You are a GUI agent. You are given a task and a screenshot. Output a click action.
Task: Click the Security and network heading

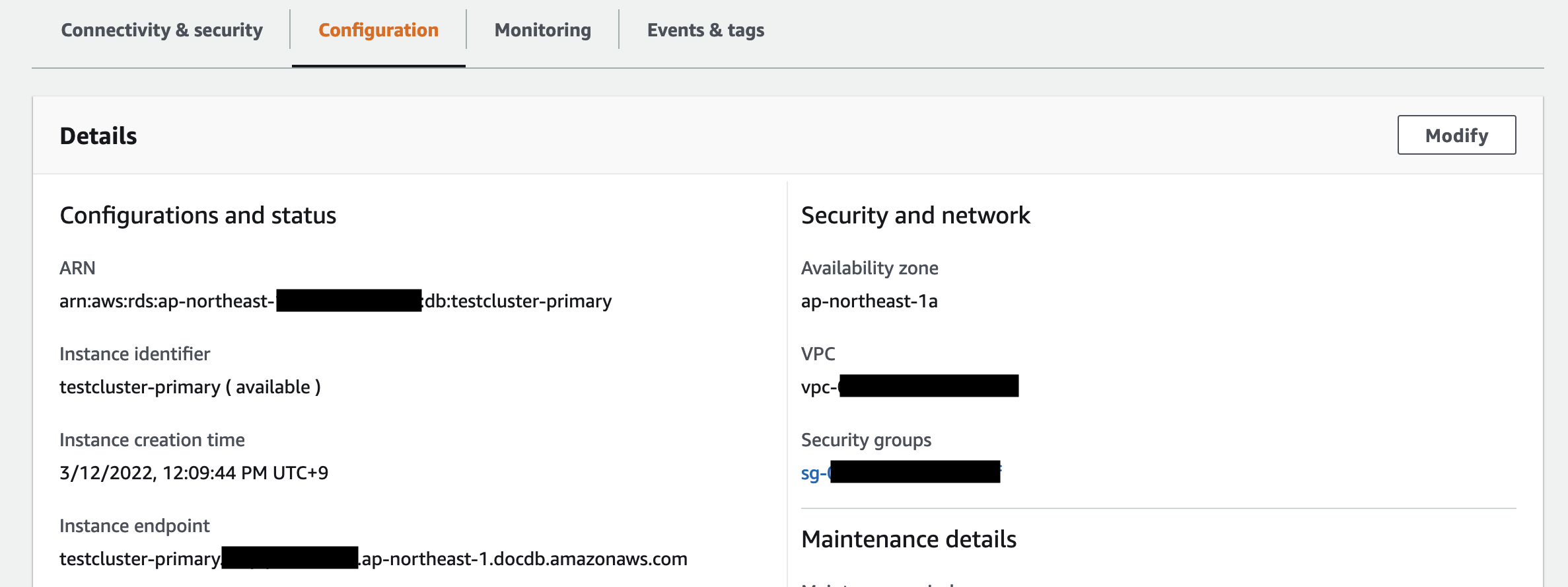(x=915, y=215)
